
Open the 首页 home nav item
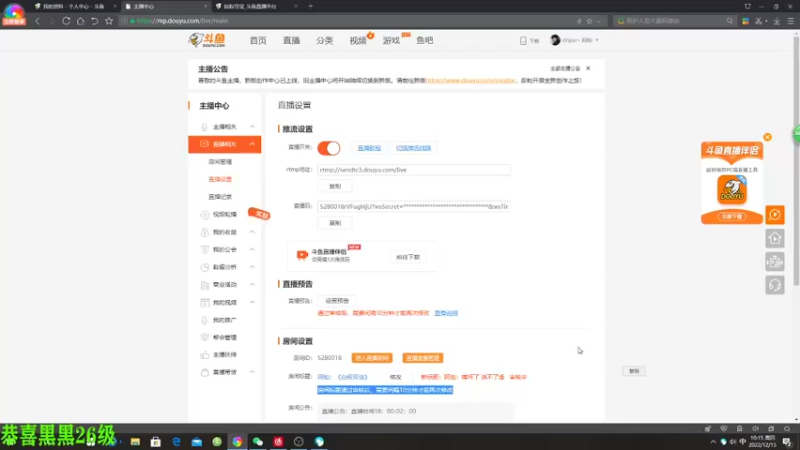[x=258, y=40]
